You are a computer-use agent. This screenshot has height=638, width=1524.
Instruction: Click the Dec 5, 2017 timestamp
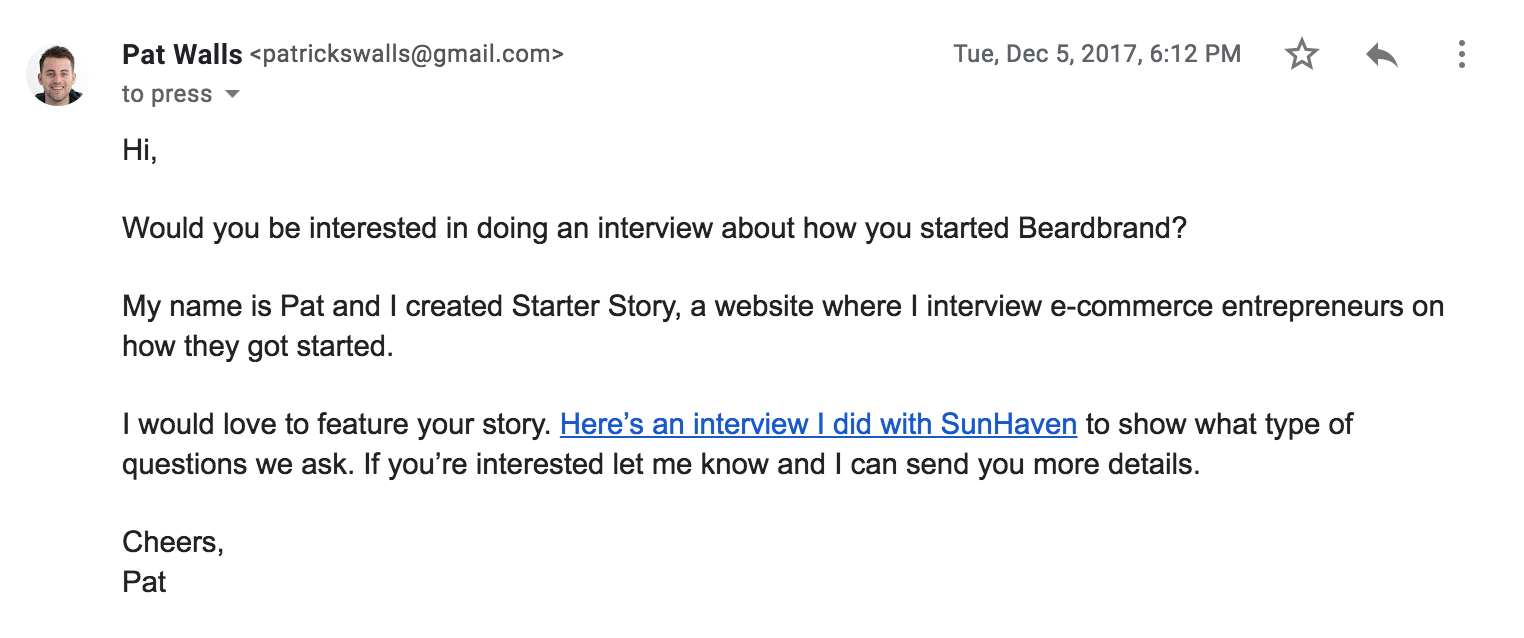pos(1096,54)
